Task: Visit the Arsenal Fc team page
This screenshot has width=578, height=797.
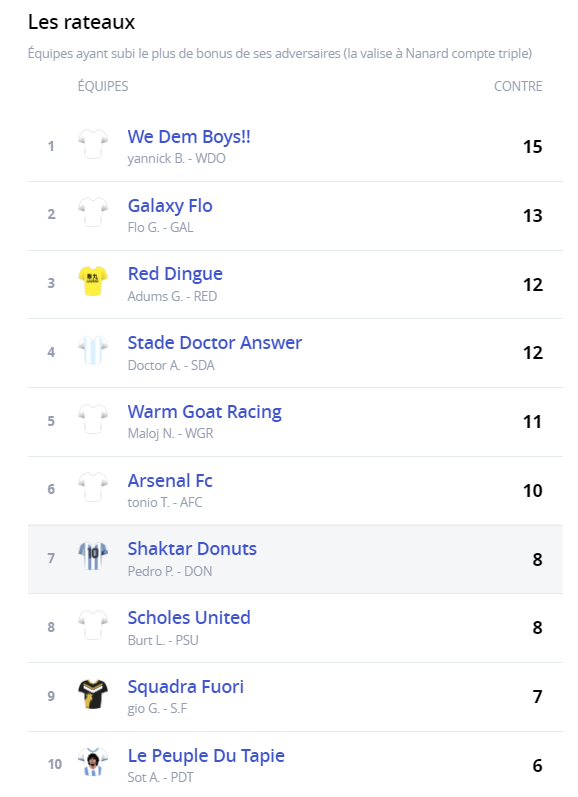Action: (x=170, y=481)
